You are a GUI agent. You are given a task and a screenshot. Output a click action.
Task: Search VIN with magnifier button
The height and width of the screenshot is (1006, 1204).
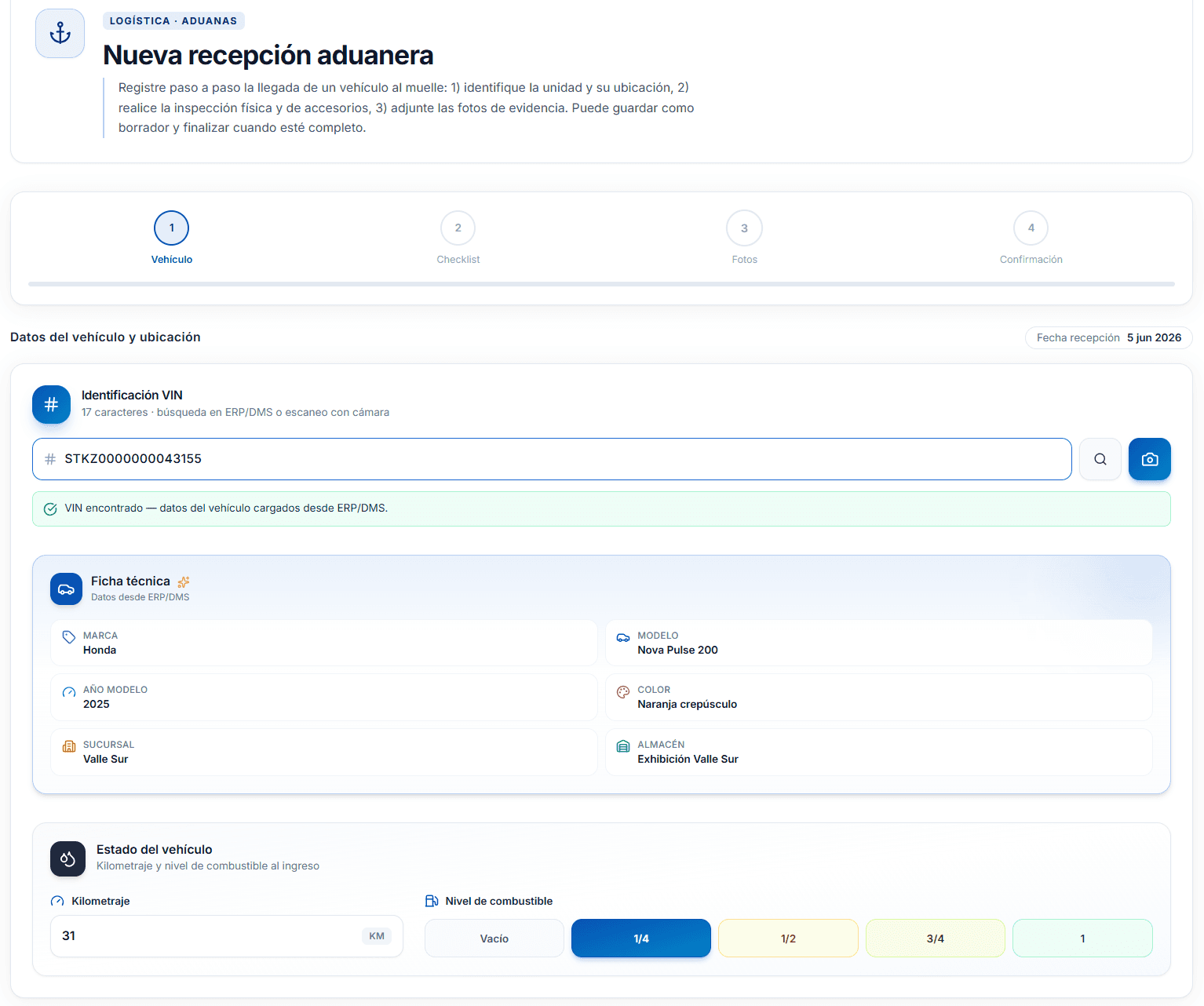pyautogui.click(x=1100, y=459)
